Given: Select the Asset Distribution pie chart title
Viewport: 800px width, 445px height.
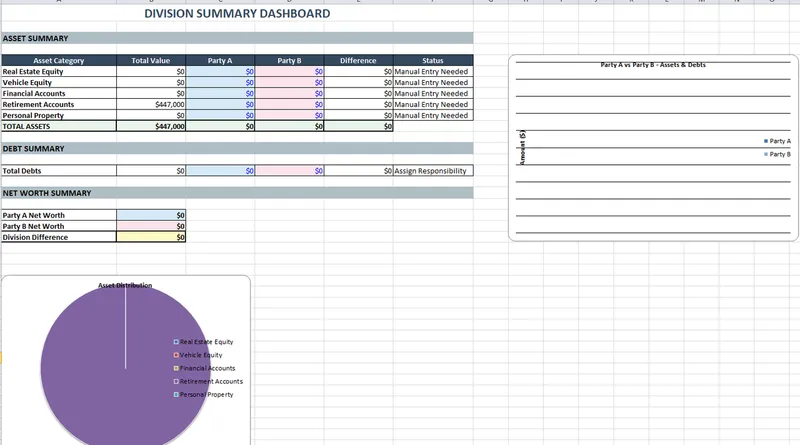Looking at the screenshot, I should click(125, 285).
